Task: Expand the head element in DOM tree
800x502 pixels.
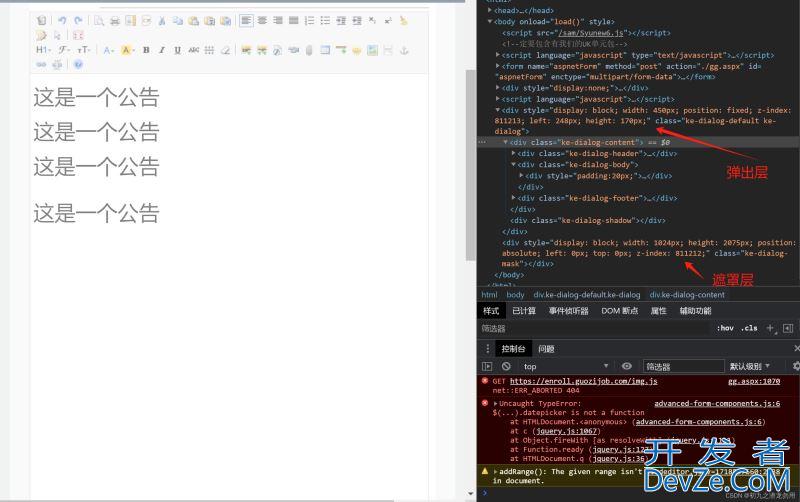Action: point(490,10)
